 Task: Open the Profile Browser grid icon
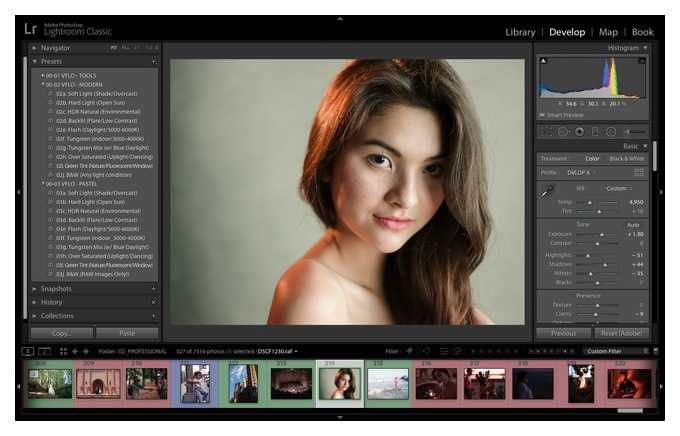tap(639, 172)
